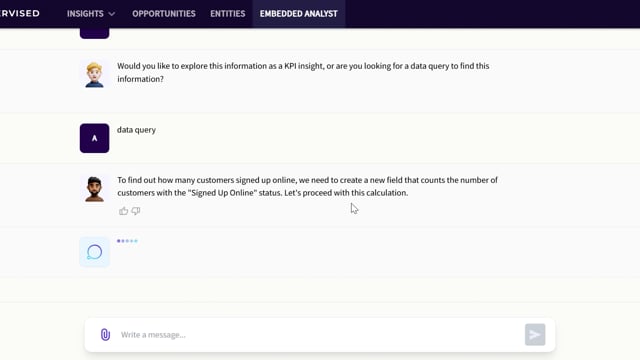Go to the Entities tab
Viewport: 640px width, 360px height.
(228, 13)
